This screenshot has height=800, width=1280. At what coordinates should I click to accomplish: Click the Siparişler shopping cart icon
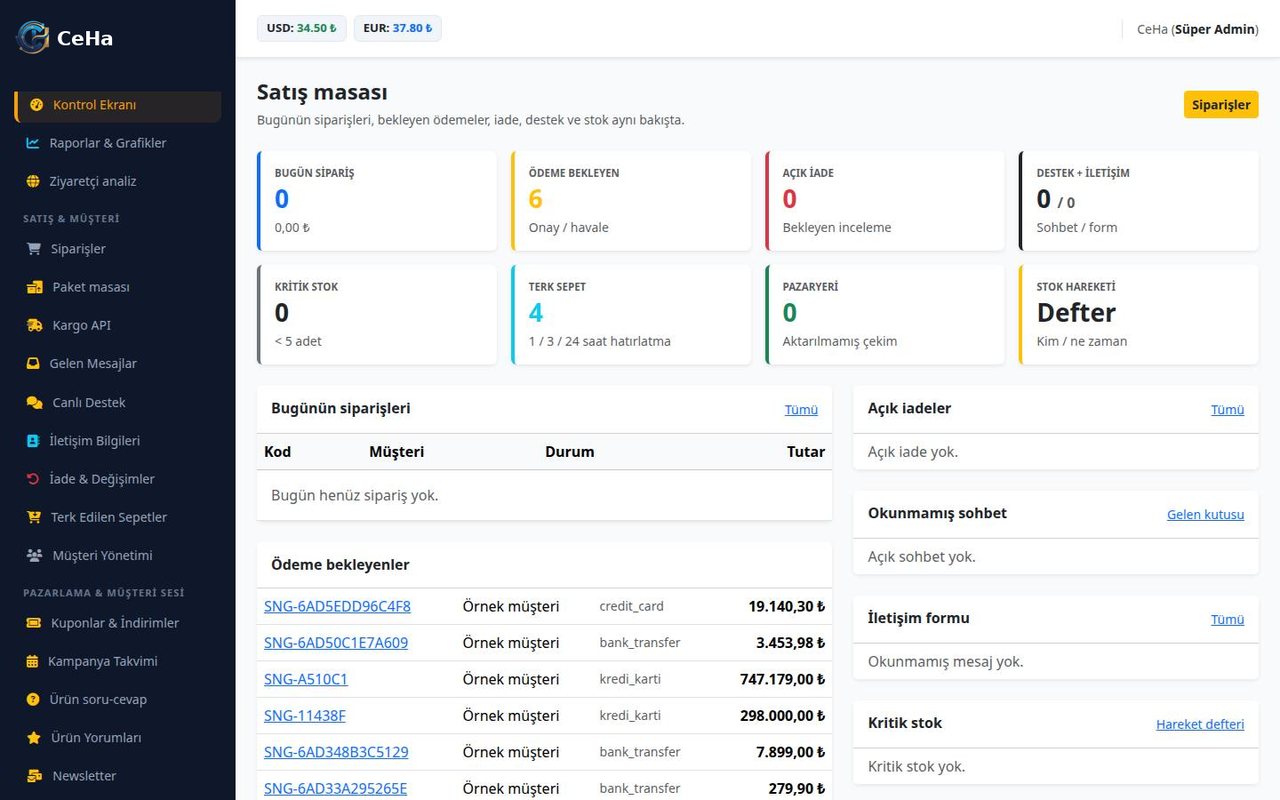[34, 249]
